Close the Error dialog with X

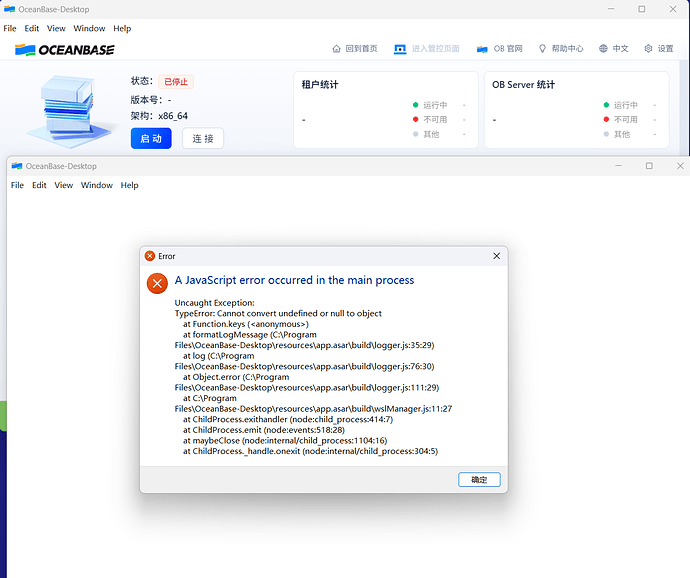[x=496, y=256]
